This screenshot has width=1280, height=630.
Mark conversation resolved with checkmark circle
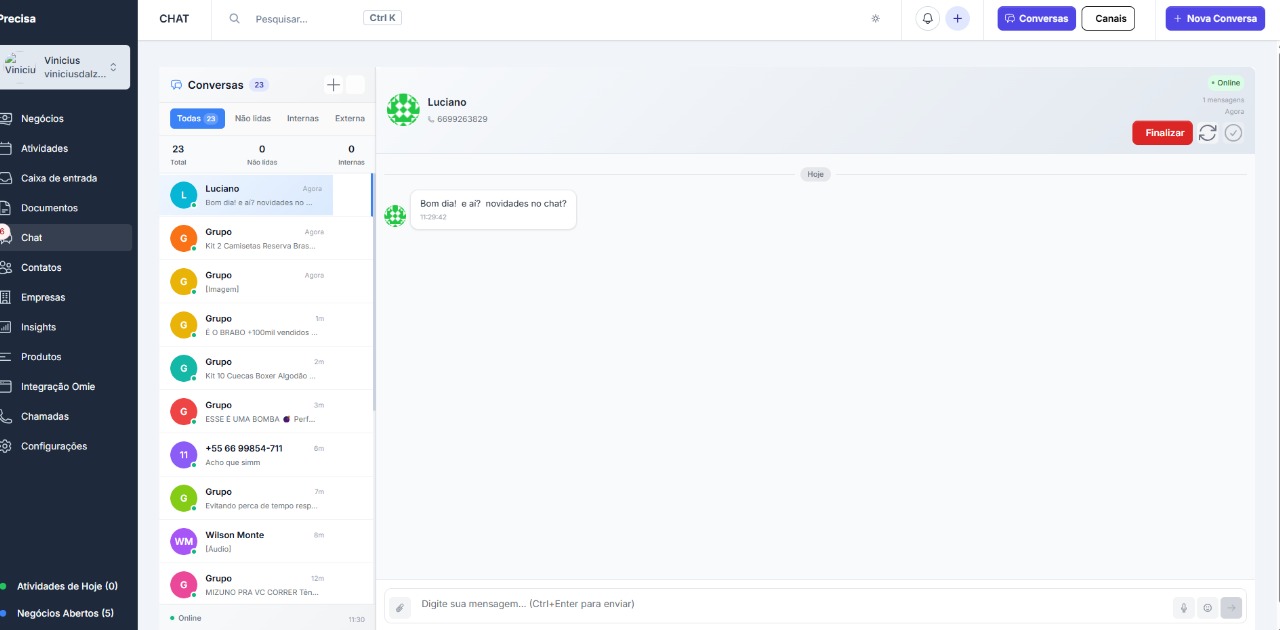[x=1234, y=133]
